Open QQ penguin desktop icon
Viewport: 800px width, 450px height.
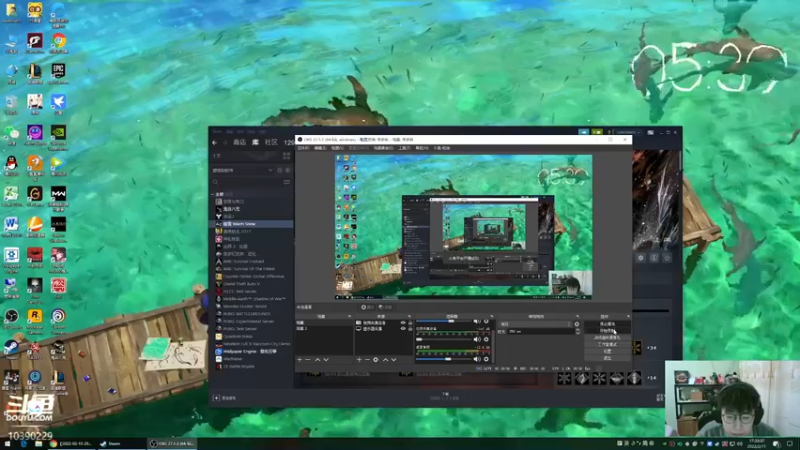click(x=11, y=166)
